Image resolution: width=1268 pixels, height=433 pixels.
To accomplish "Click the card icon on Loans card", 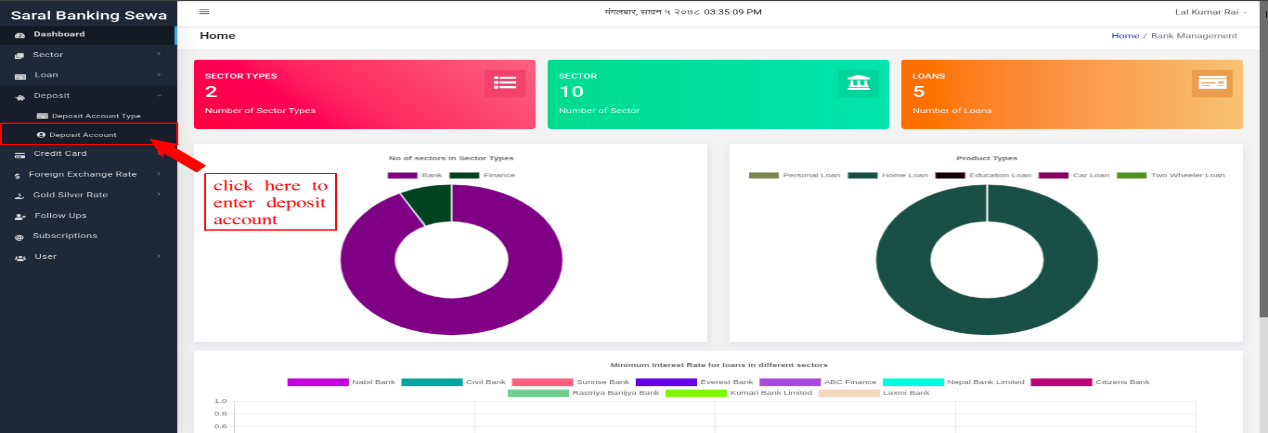I will tap(1212, 84).
